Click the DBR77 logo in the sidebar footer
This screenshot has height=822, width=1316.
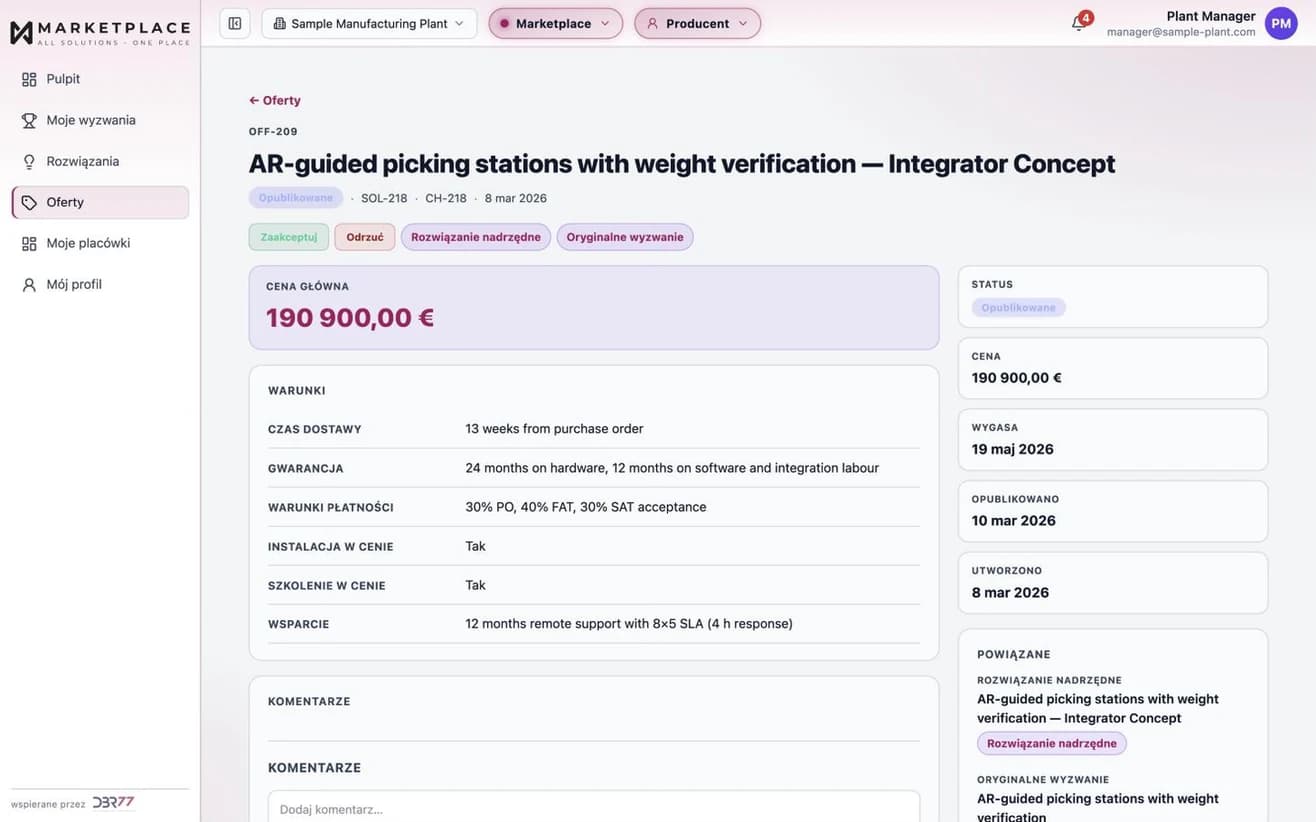(x=113, y=803)
